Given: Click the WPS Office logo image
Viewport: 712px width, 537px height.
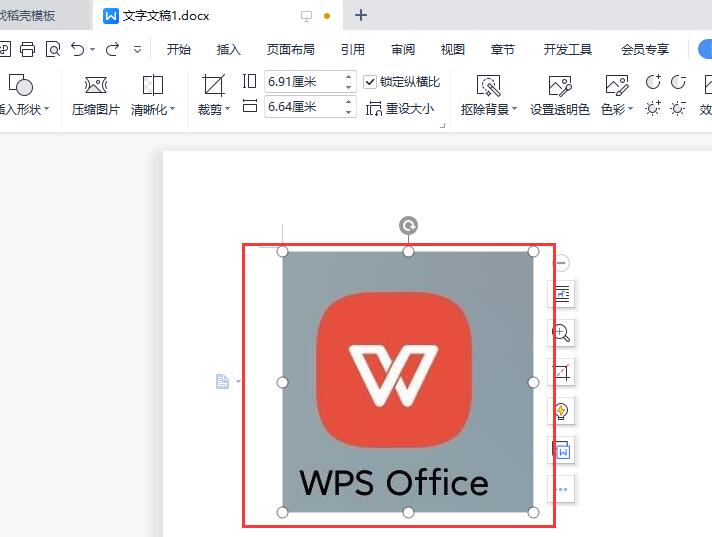Looking at the screenshot, I should point(408,382).
